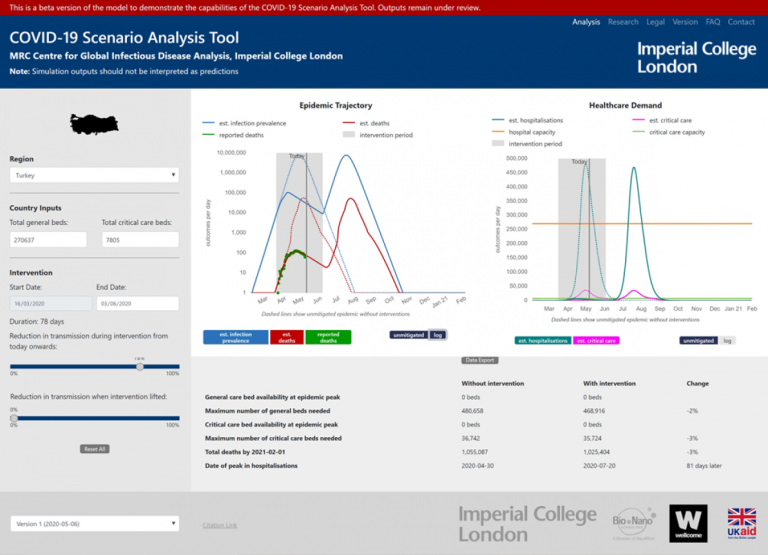Open the Research menu item
768x555 pixels.
point(623,21)
